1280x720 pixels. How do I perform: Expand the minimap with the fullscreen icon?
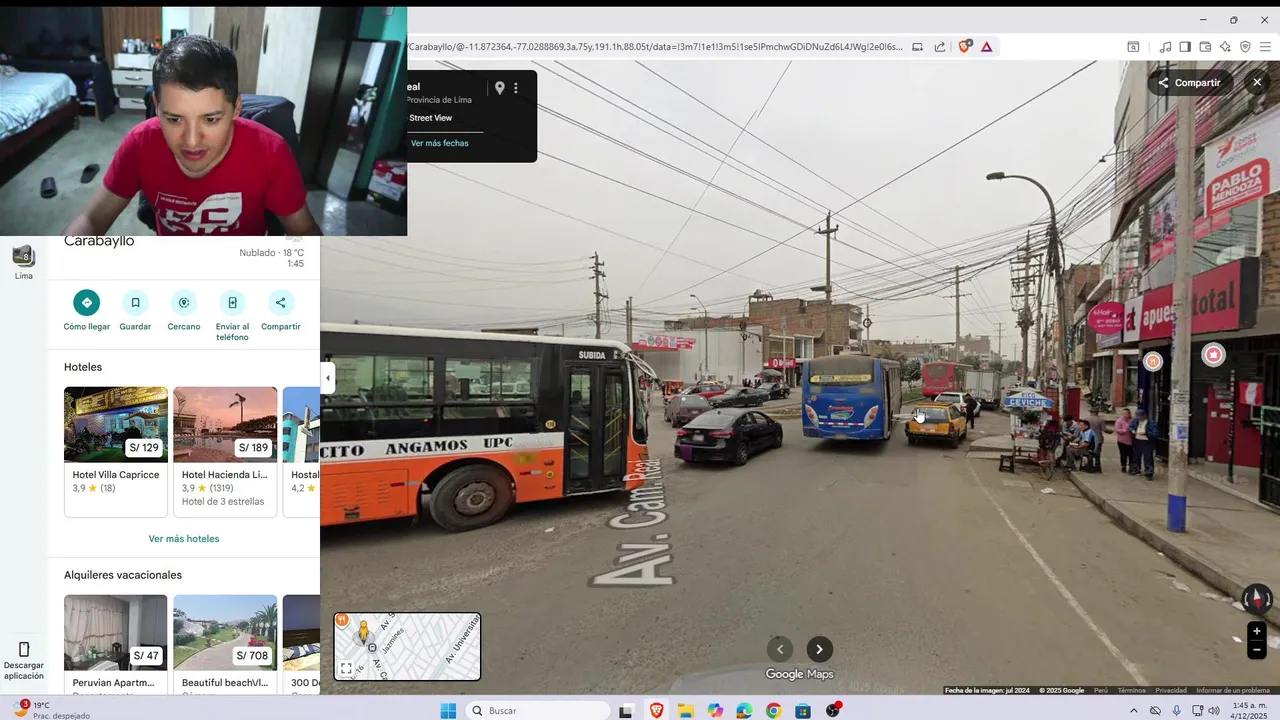346,668
